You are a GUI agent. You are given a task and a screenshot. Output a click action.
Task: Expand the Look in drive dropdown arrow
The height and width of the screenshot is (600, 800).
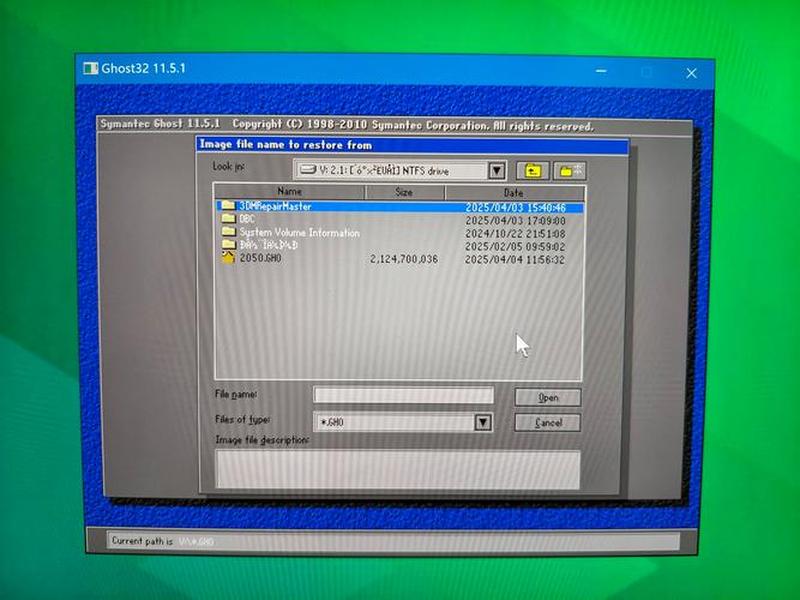pos(496,170)
